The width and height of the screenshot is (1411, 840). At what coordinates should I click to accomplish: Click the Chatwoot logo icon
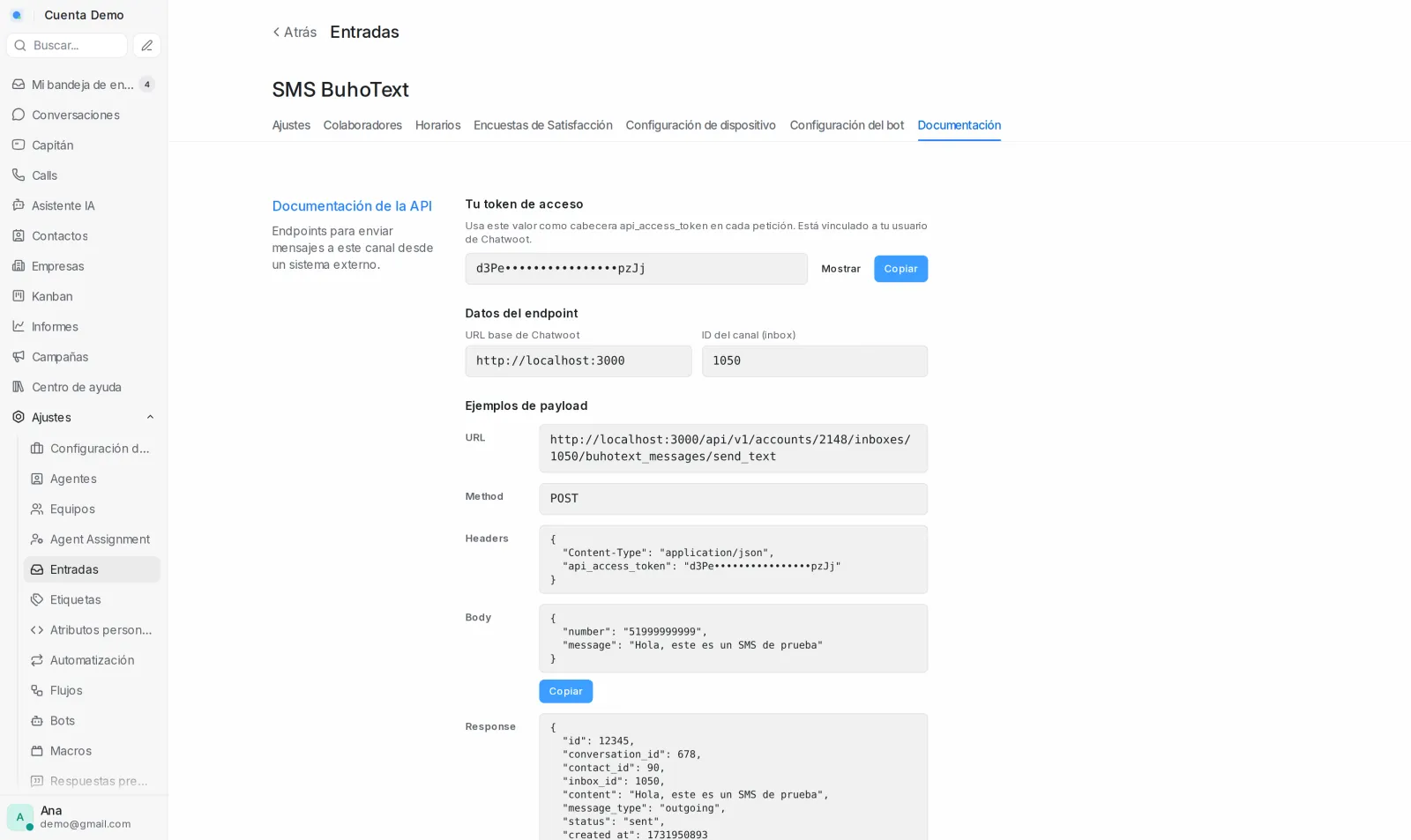tap(17, 15)
